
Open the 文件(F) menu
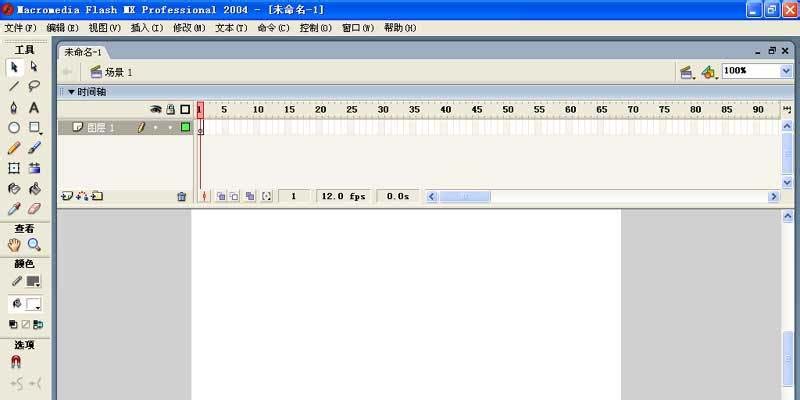(20, 28)
